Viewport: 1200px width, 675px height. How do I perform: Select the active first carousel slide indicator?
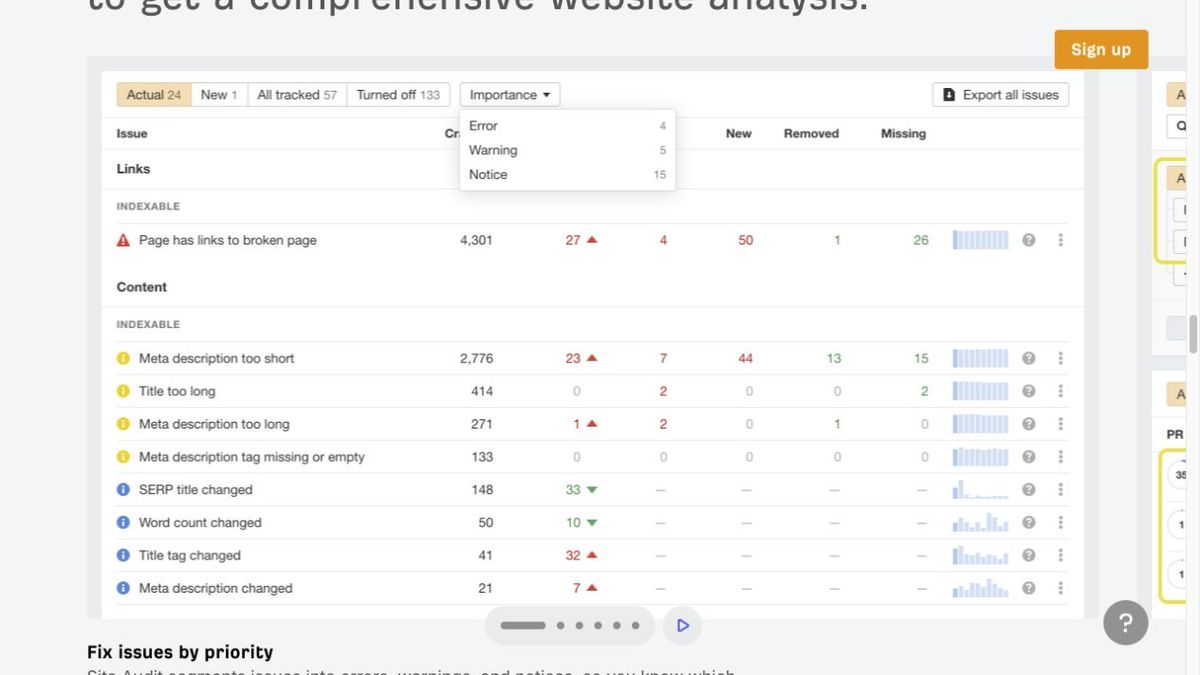coord(523,625)
